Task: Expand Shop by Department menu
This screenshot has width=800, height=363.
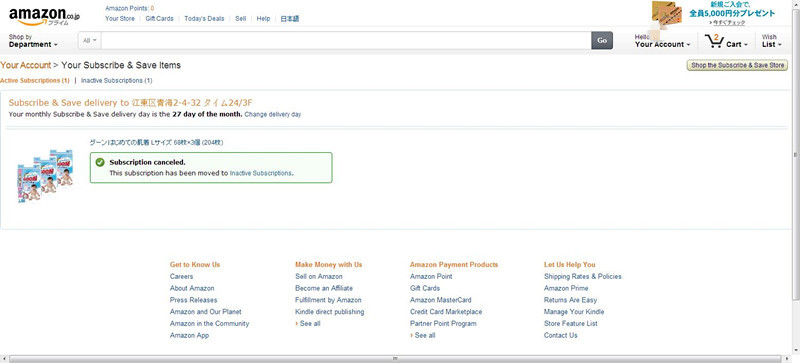Action: tap(33, 41)
